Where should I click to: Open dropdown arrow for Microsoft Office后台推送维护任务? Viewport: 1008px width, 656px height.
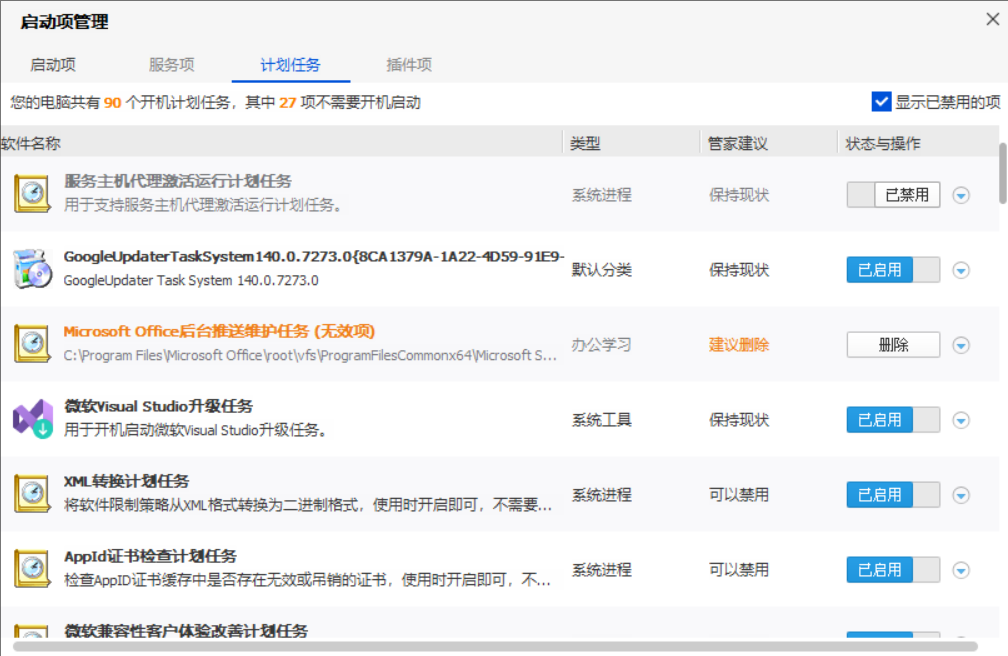[x=961, y=345]
